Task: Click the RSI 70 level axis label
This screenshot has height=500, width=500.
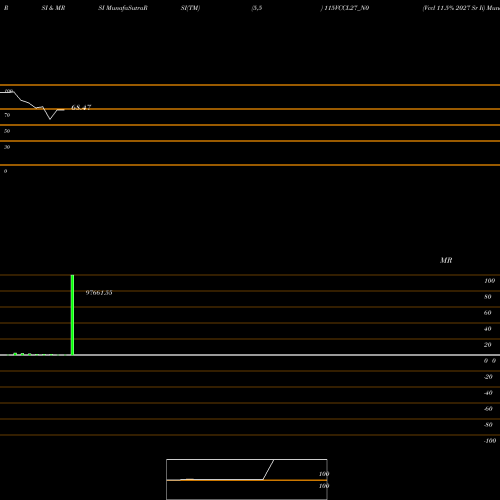Action: (x=7, y=115)
